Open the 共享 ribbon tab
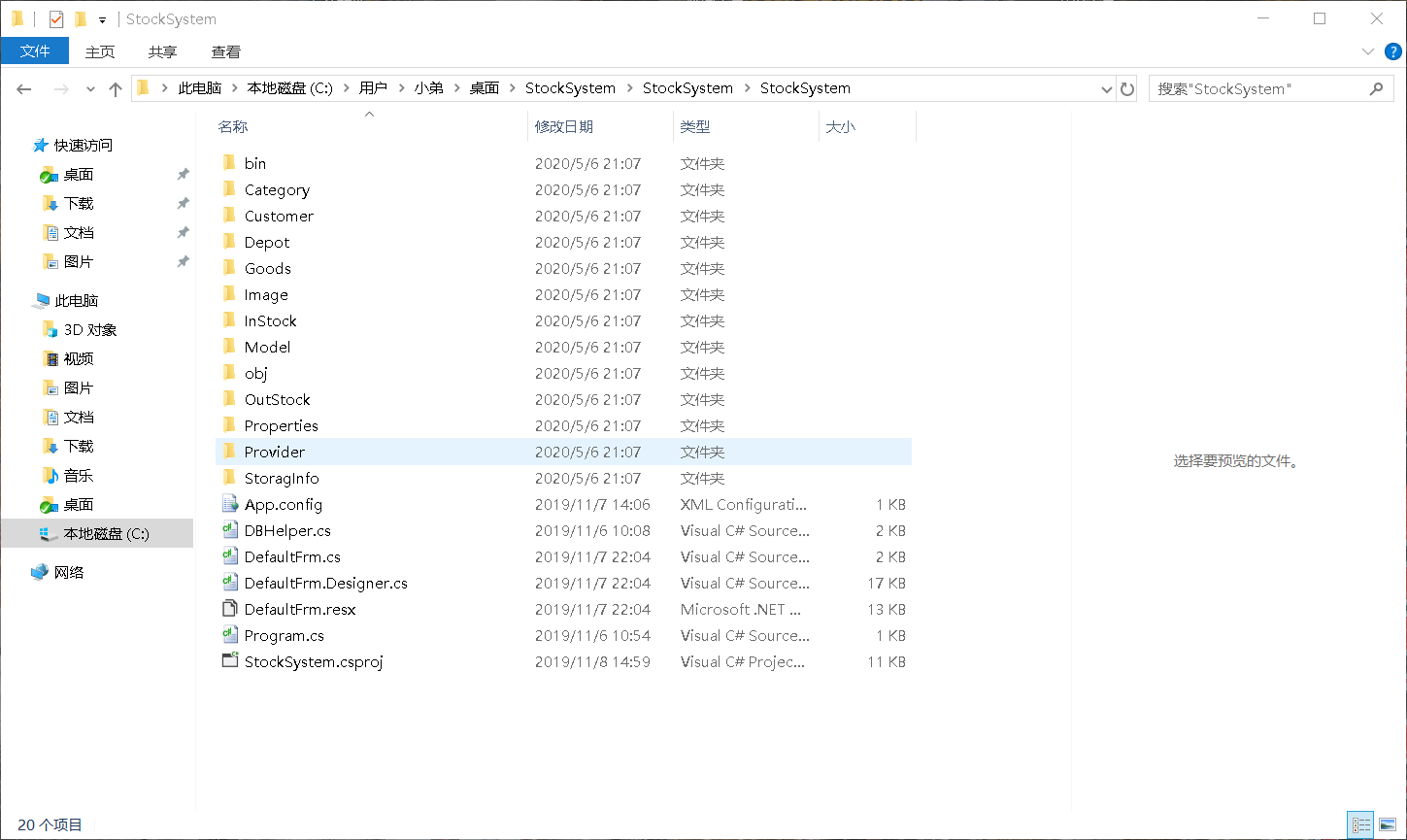1407x840 pixels. (x=163, y=51)
